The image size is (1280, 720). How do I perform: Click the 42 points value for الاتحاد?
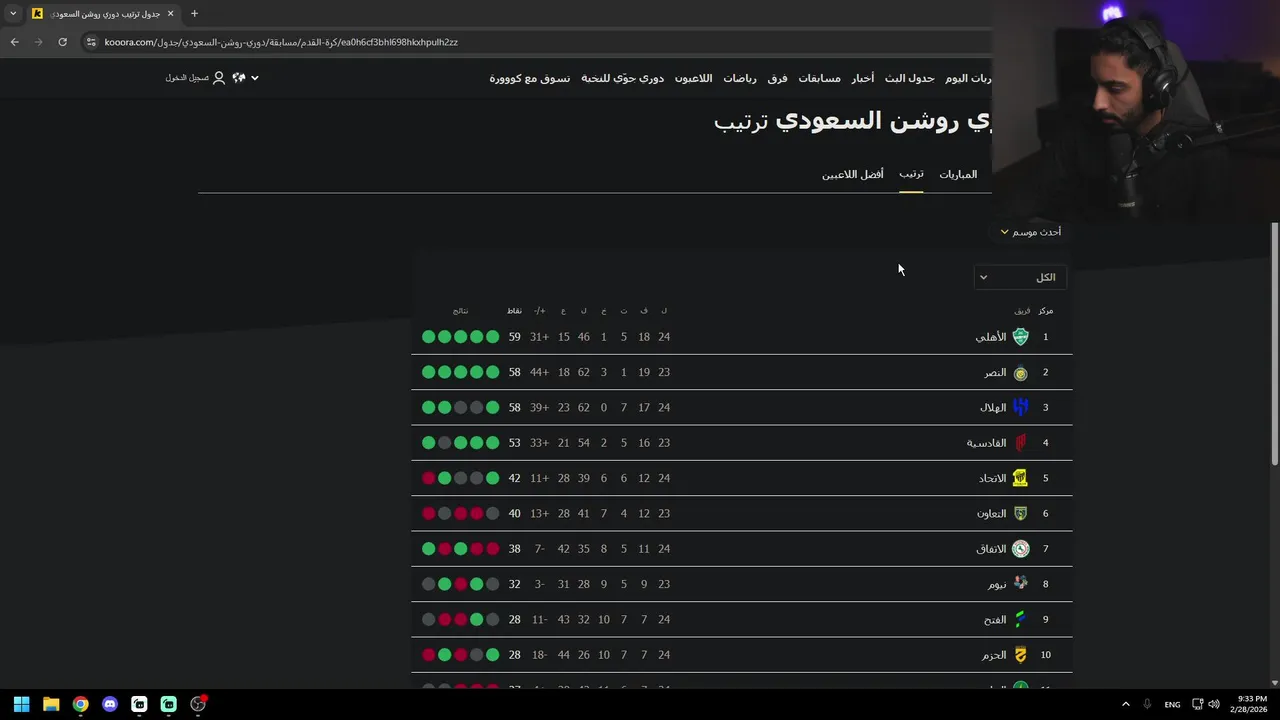click(514, 478)
